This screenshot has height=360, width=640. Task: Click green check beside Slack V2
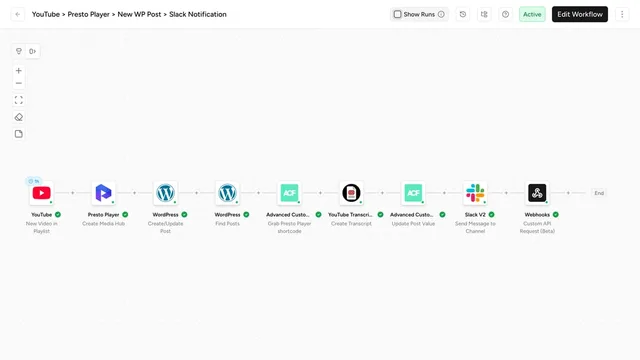coord(491,215)
